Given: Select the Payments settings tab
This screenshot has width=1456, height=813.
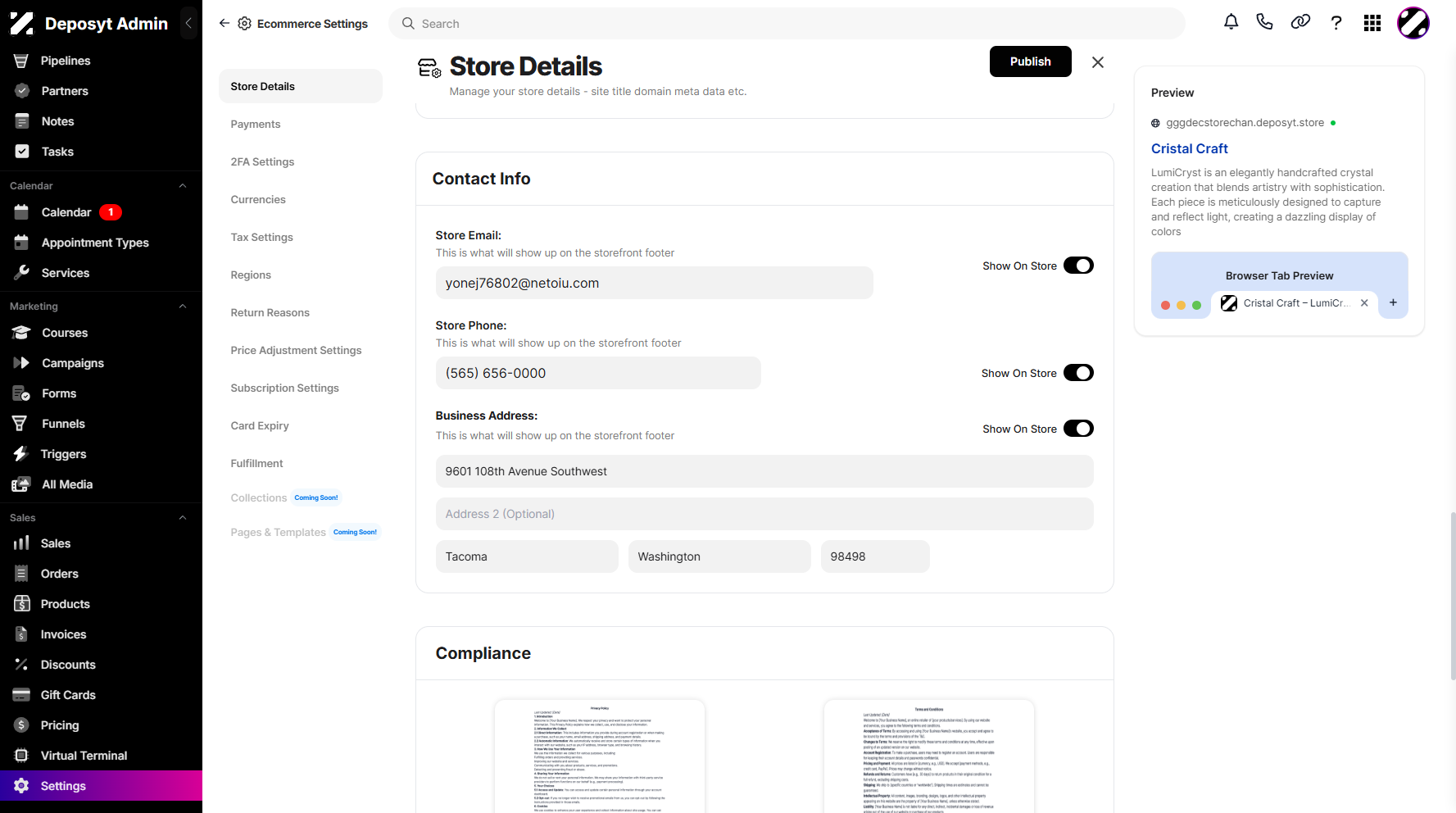Looking at the screenshot, I should 256,124.
